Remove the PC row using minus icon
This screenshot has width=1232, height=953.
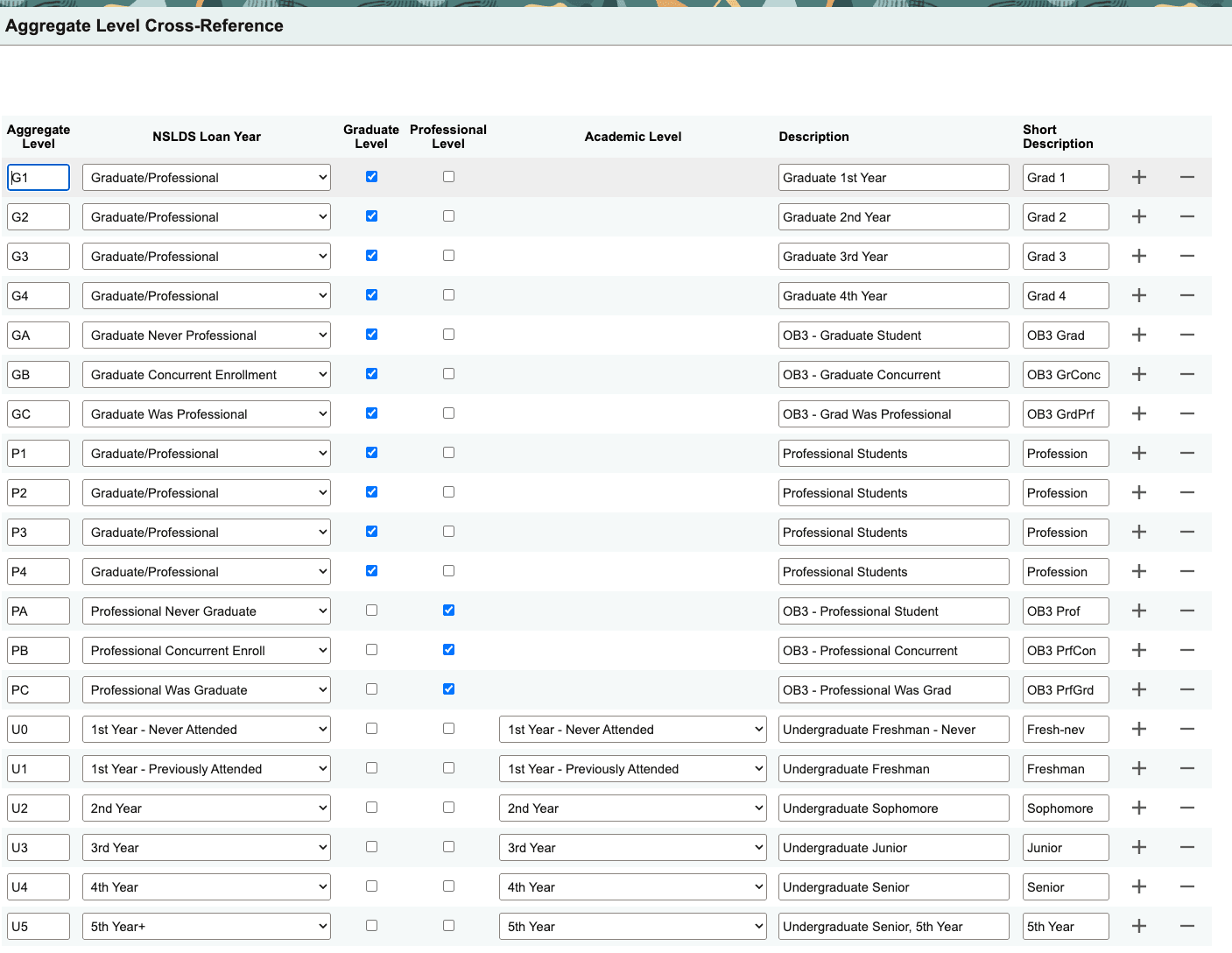click(1187, 689)
